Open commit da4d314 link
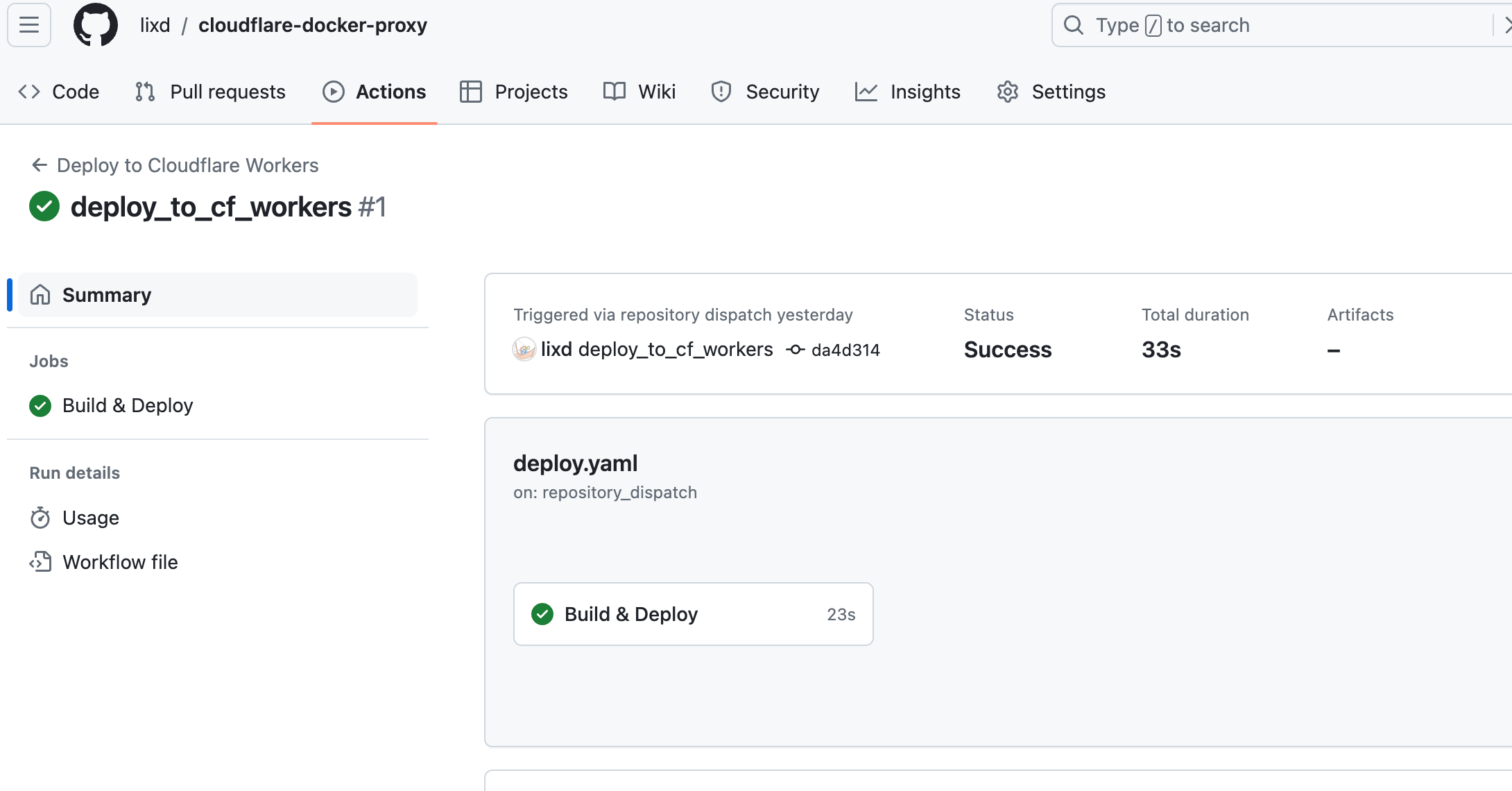The height and width of the screenshot is (791, 1512). (x=845, y=350)
